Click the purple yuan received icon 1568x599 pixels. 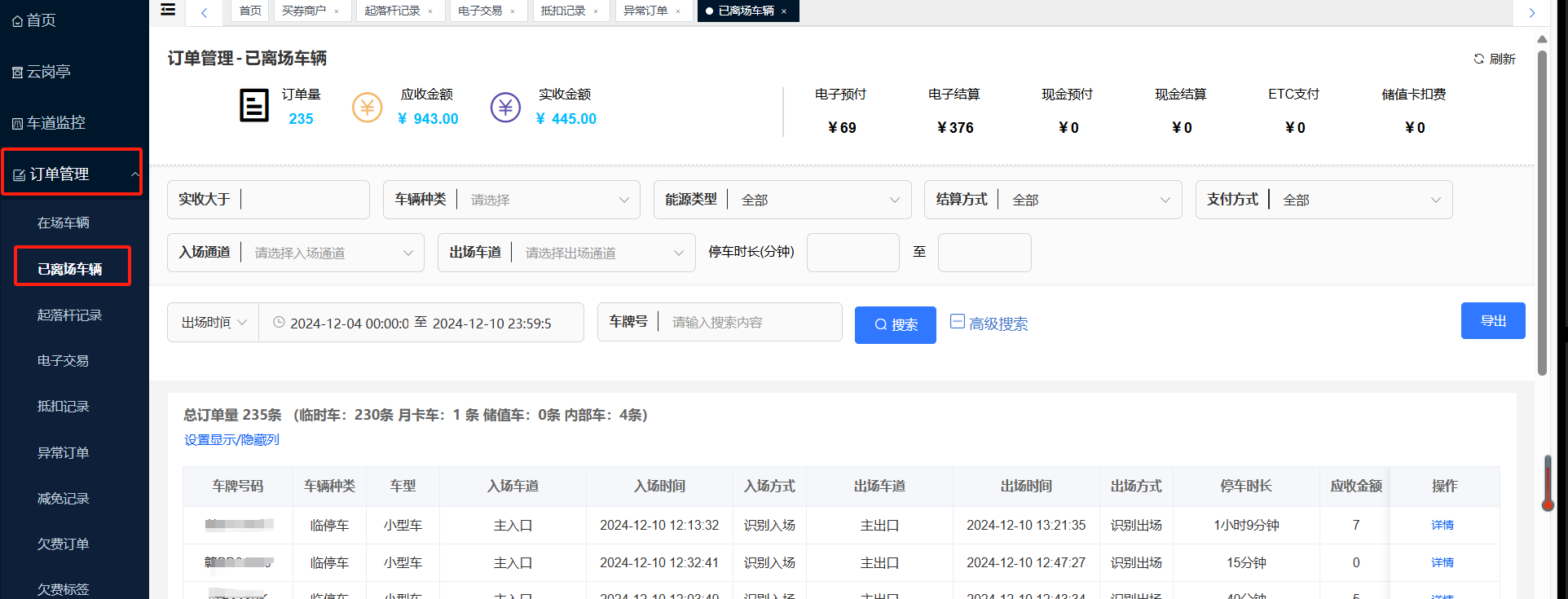point(505,107)
